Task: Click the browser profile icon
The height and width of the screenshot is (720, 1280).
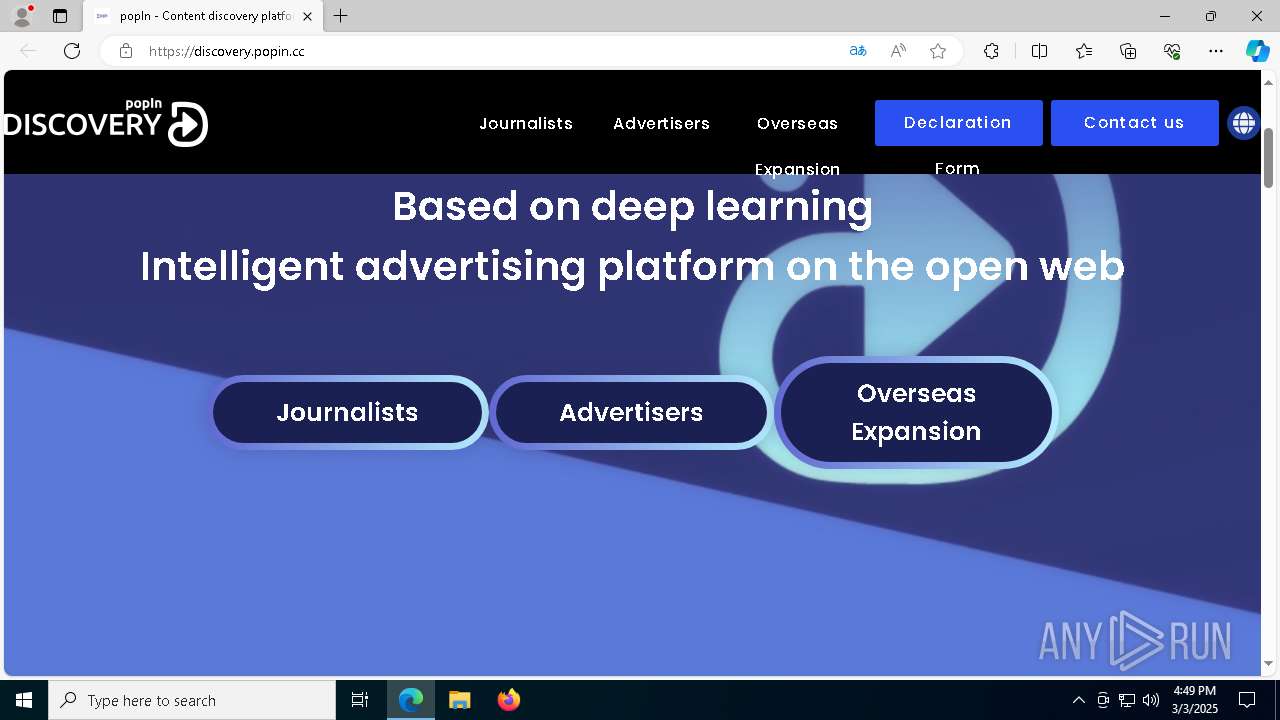Action: (21, 16)
